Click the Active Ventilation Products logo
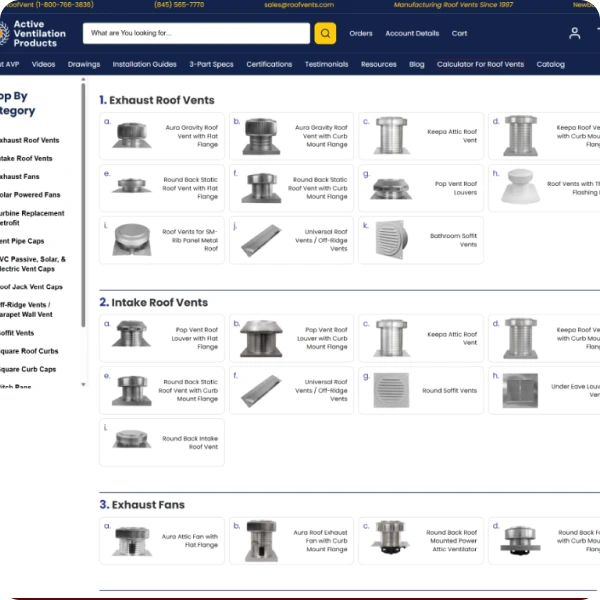The image size is (600, 600). [x=33, y=34]
